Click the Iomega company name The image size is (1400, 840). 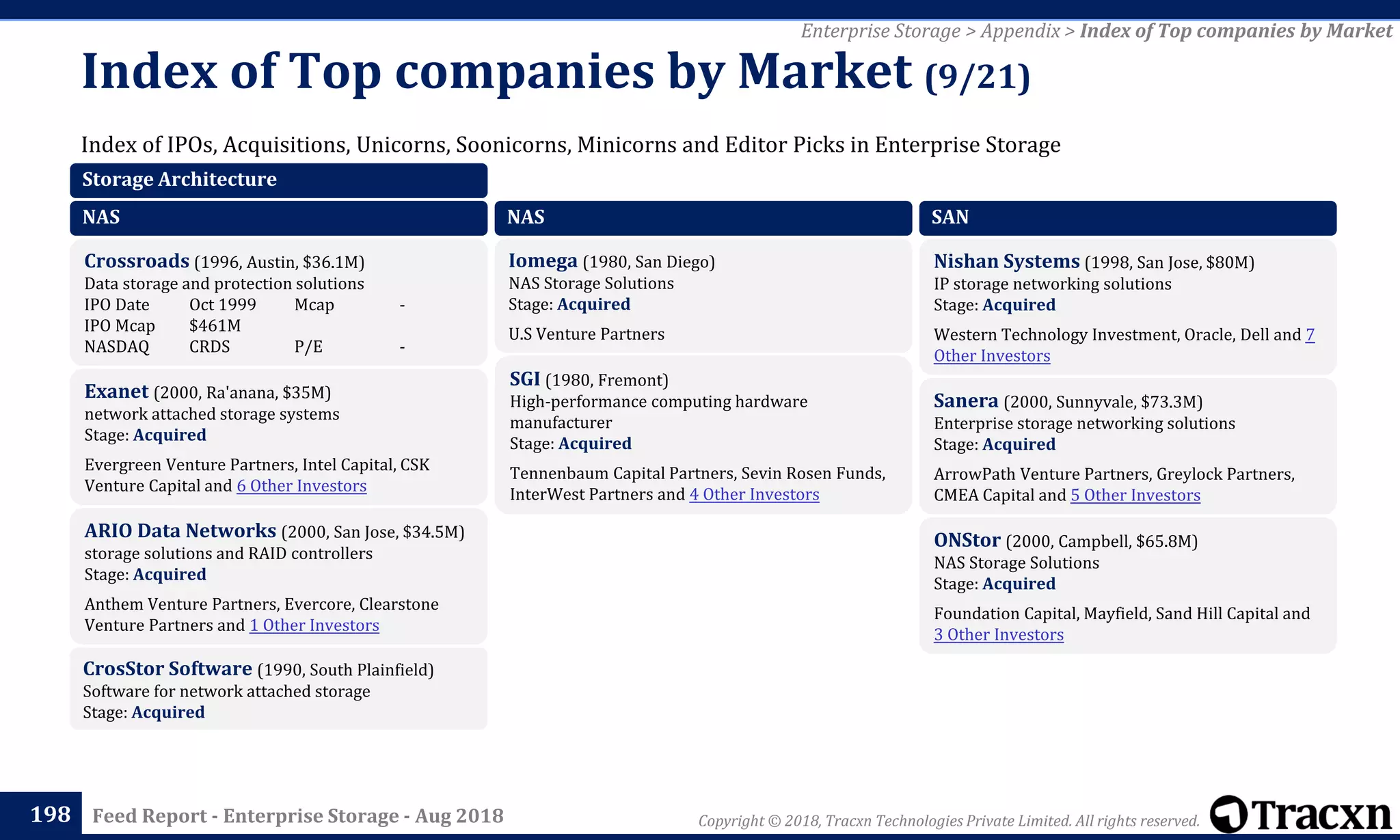543,261
